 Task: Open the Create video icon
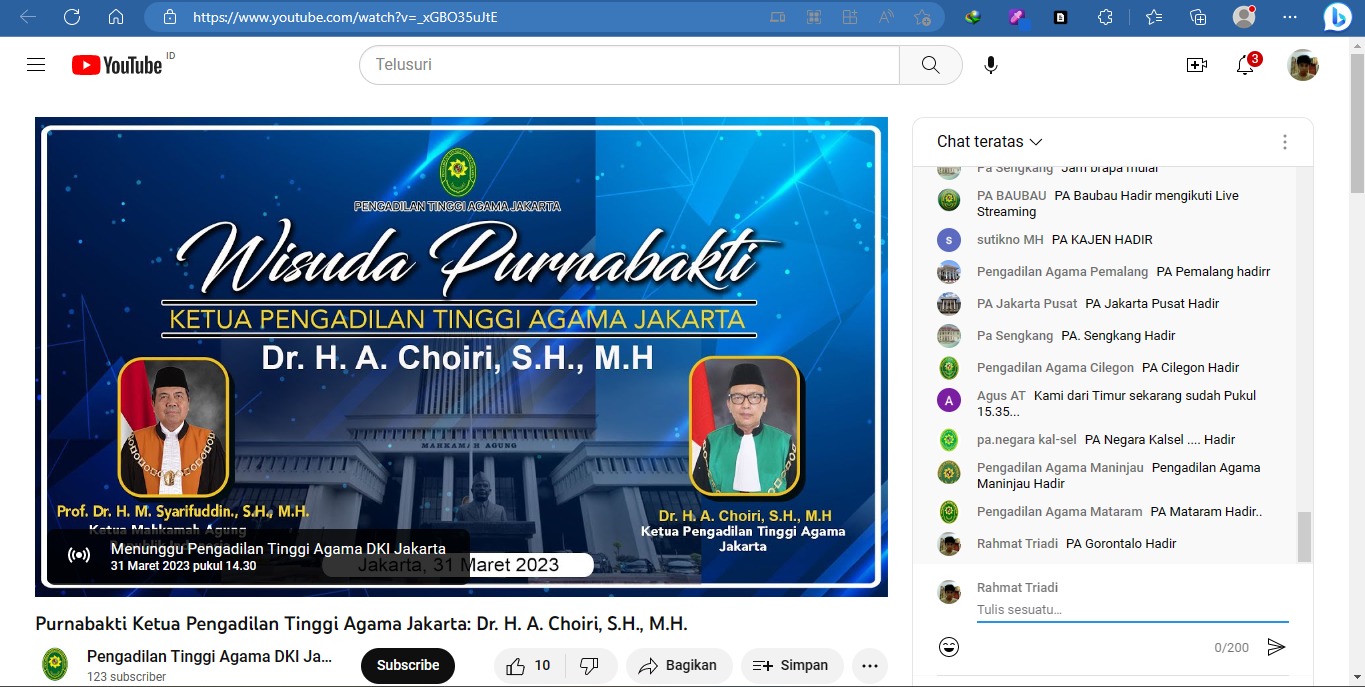click(x=1196, y=65)
